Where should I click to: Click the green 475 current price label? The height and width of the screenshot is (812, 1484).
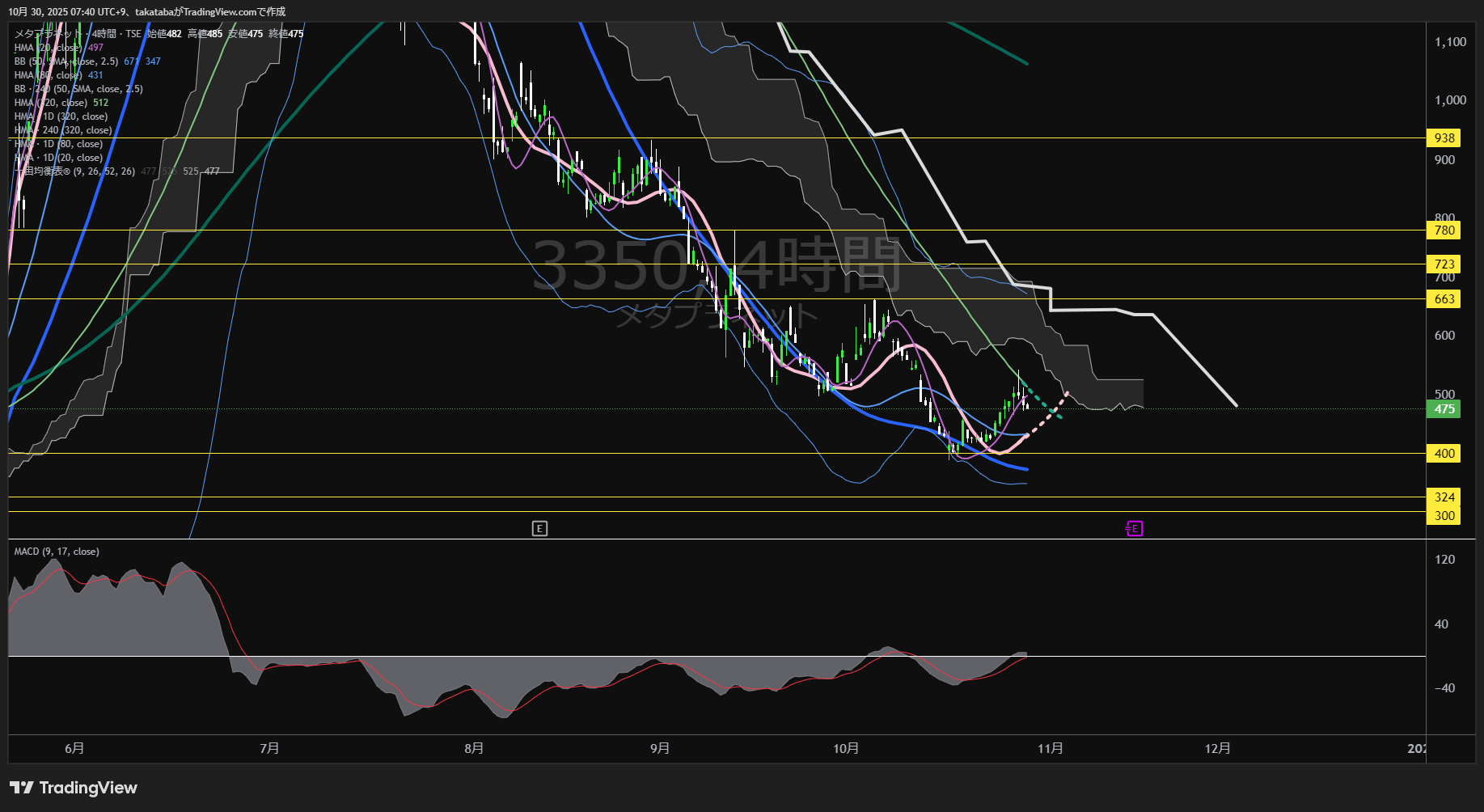(1444, 409)
